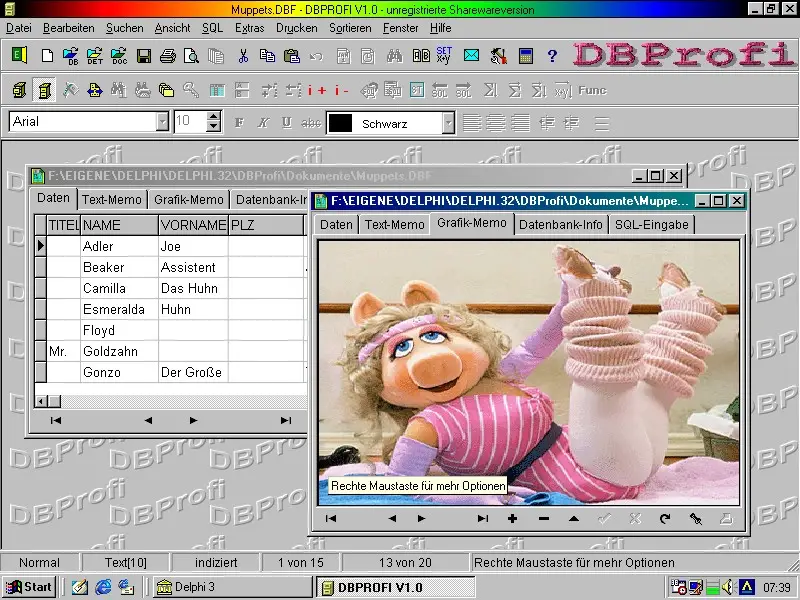Click left arrow of back window horizontal scrollbar

pos(41,402)
